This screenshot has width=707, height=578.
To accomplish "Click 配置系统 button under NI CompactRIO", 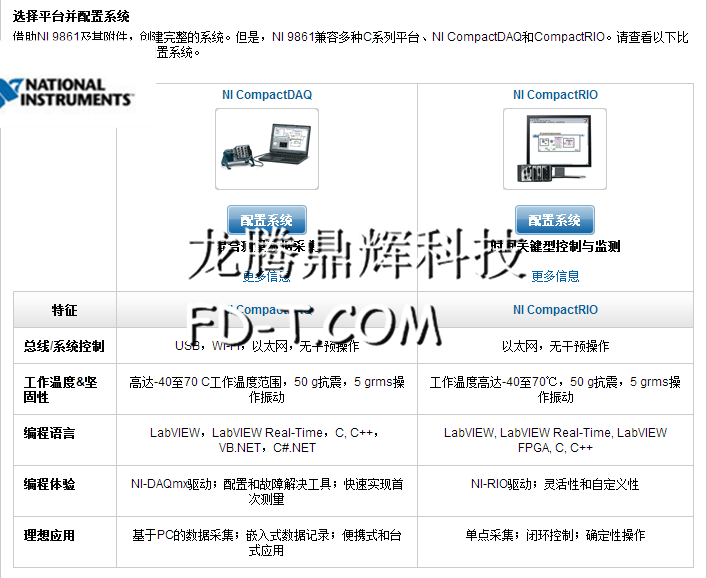I will click(555, 220).
